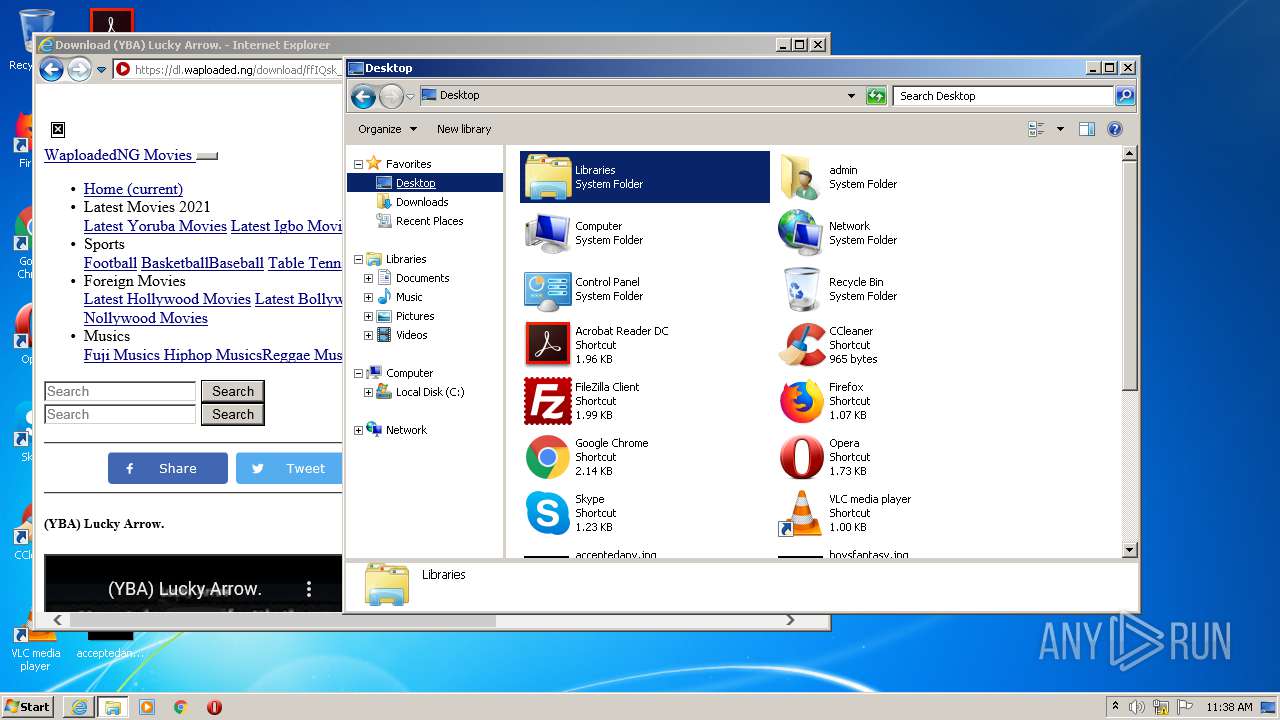Image resolution: width=1280 pixels, height=720 pixels.
Task: Collapse the Libraries tree group
Action: coord(358,259)
